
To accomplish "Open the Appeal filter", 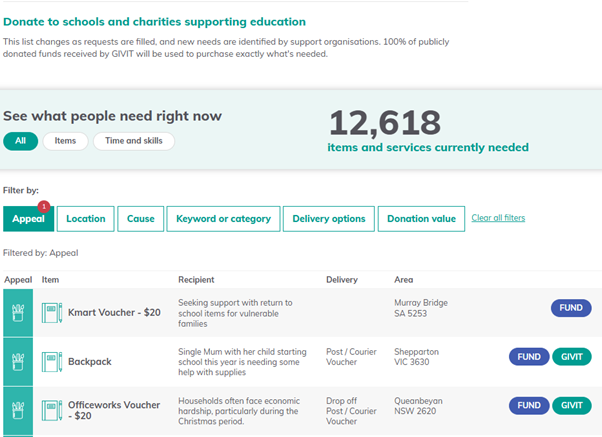I will click(28, 219).
